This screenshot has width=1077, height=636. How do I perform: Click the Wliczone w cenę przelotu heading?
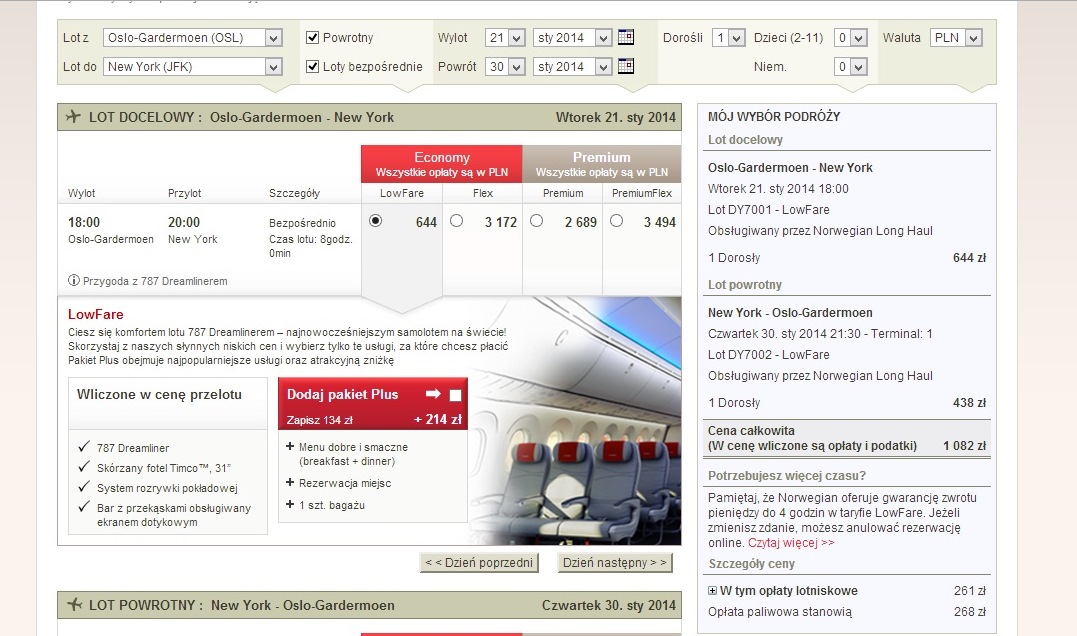click(159, 394)
